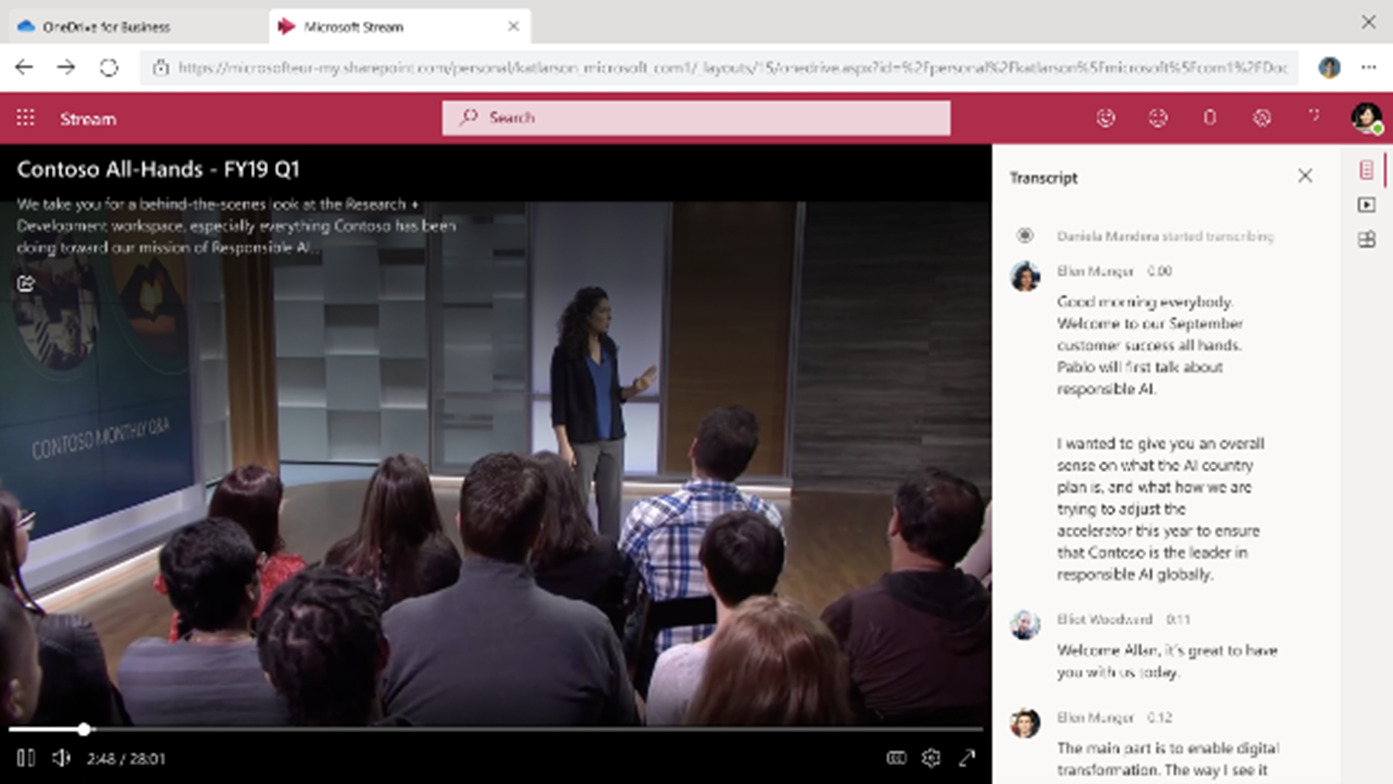Open the browser more options menu
Screen dimensions: 1393x784
pos(1368,67)
